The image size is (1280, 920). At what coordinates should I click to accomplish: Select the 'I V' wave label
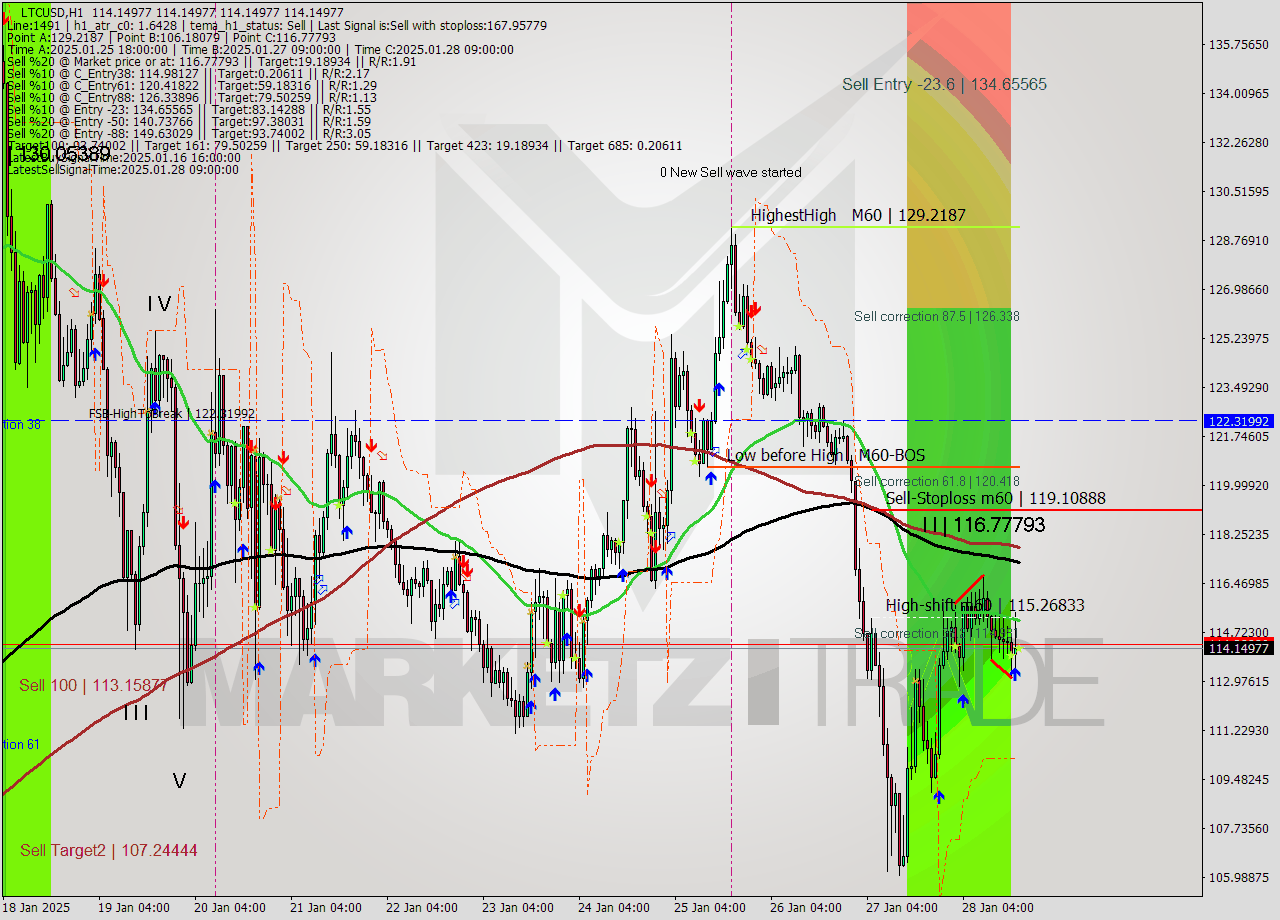pos(159,303)
